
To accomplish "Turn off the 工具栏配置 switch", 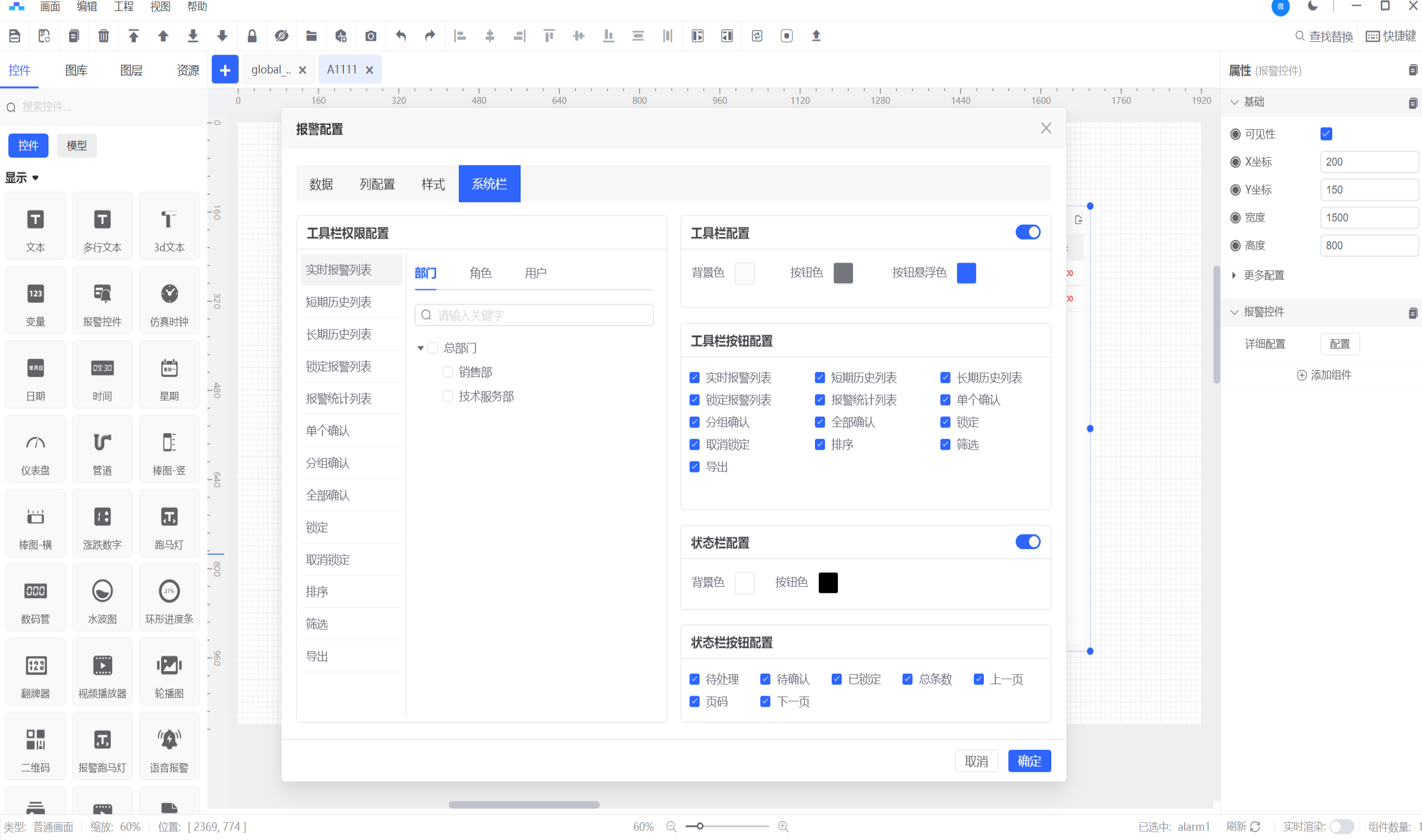I will (1027, 232).
